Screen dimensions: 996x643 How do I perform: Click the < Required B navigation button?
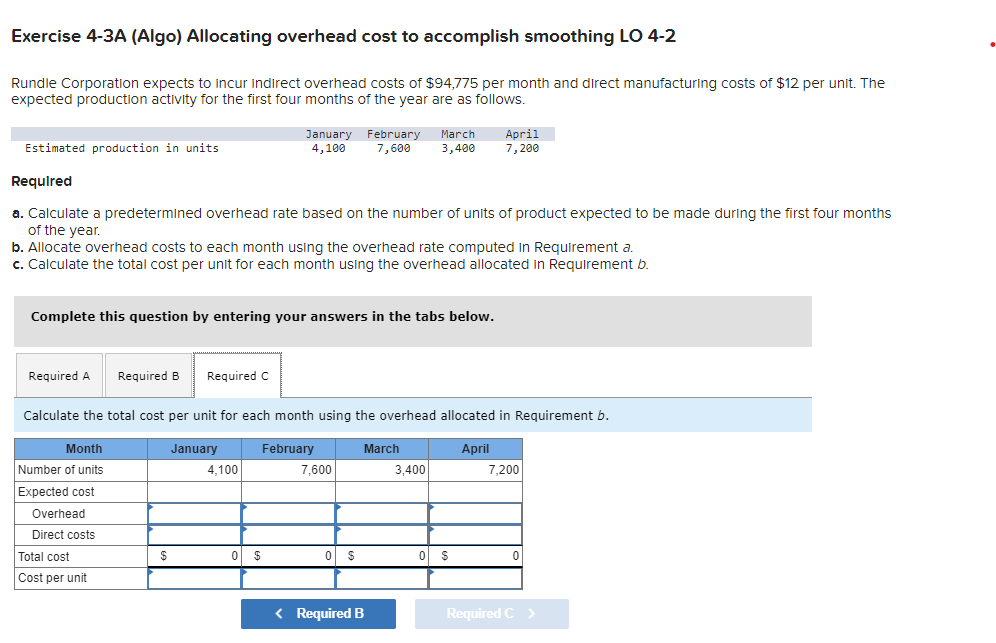tap(318, 613)
